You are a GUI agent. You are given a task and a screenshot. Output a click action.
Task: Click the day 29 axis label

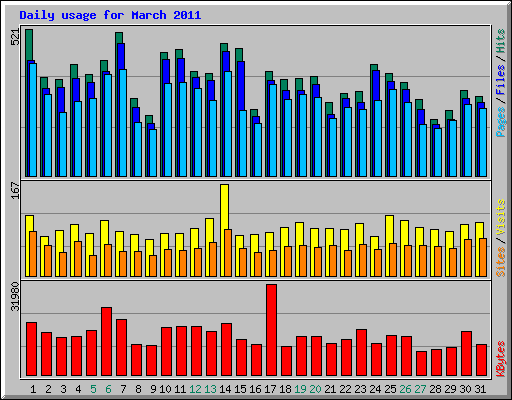(450, 389)
